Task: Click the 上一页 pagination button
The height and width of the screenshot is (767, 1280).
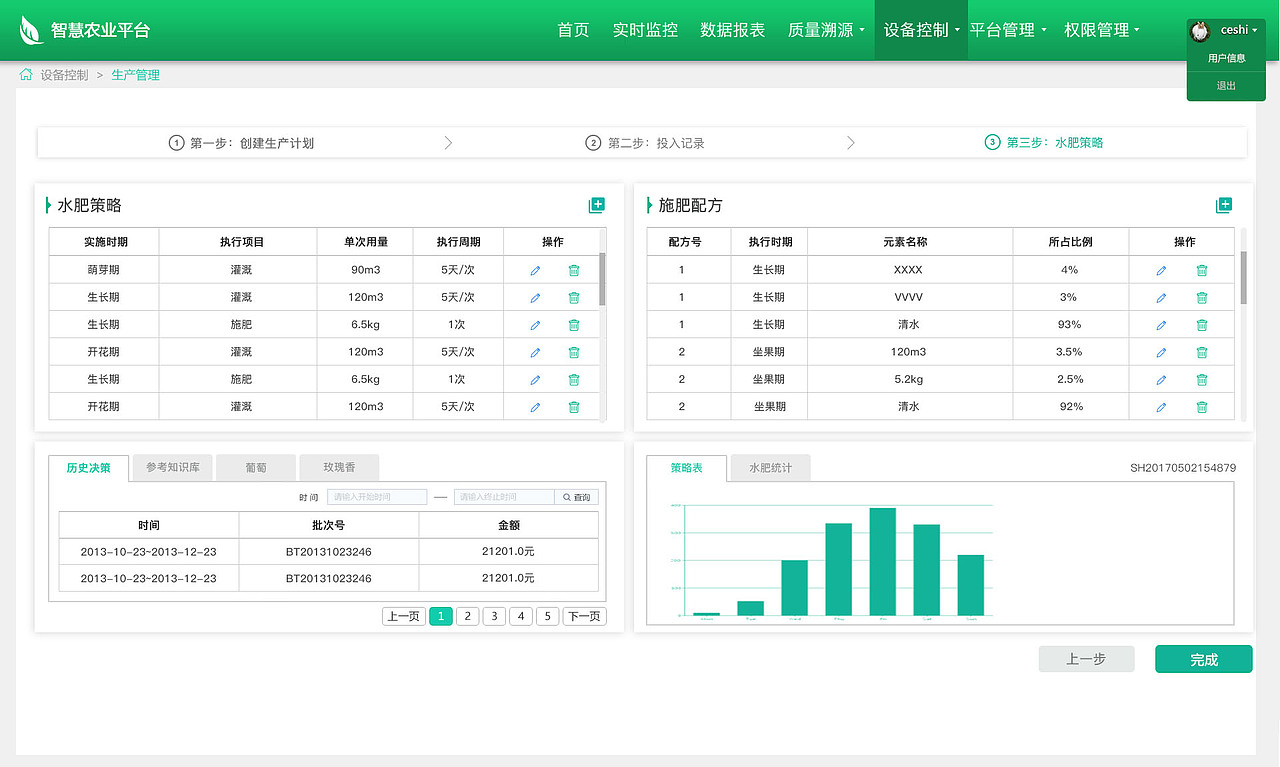Action: pos(404,616)
